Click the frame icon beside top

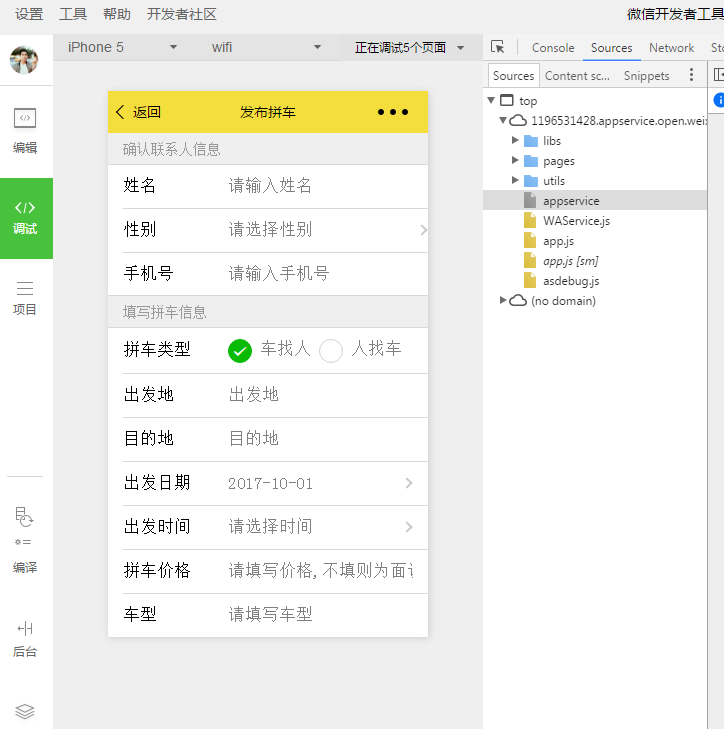(506, 100)
